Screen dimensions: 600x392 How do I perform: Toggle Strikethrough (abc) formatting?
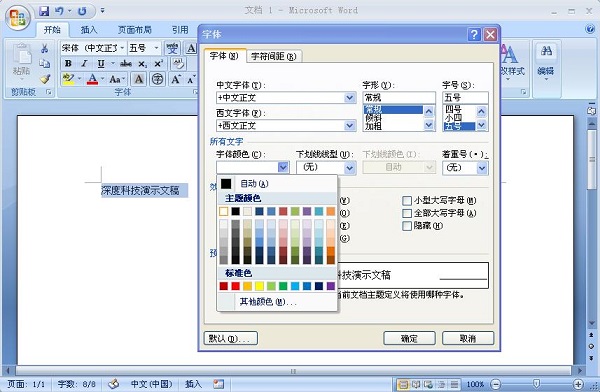coord(126,64)
